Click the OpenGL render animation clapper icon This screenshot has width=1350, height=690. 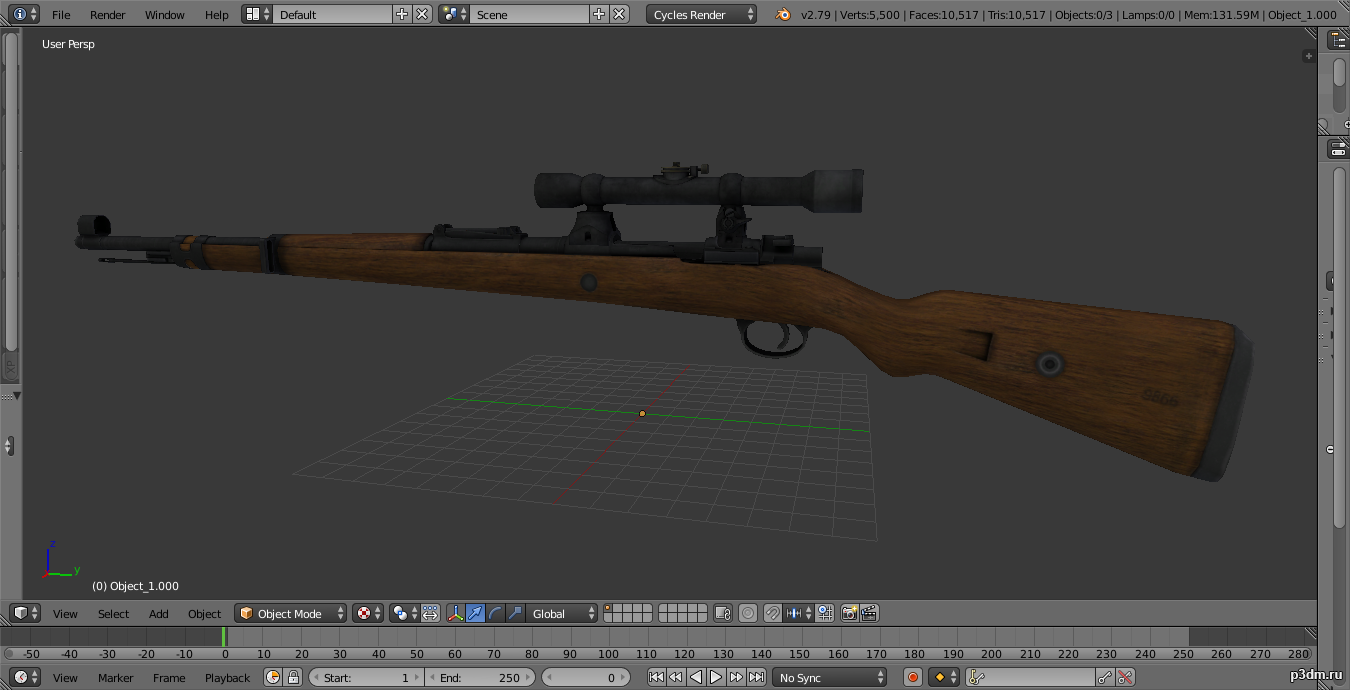869,613
